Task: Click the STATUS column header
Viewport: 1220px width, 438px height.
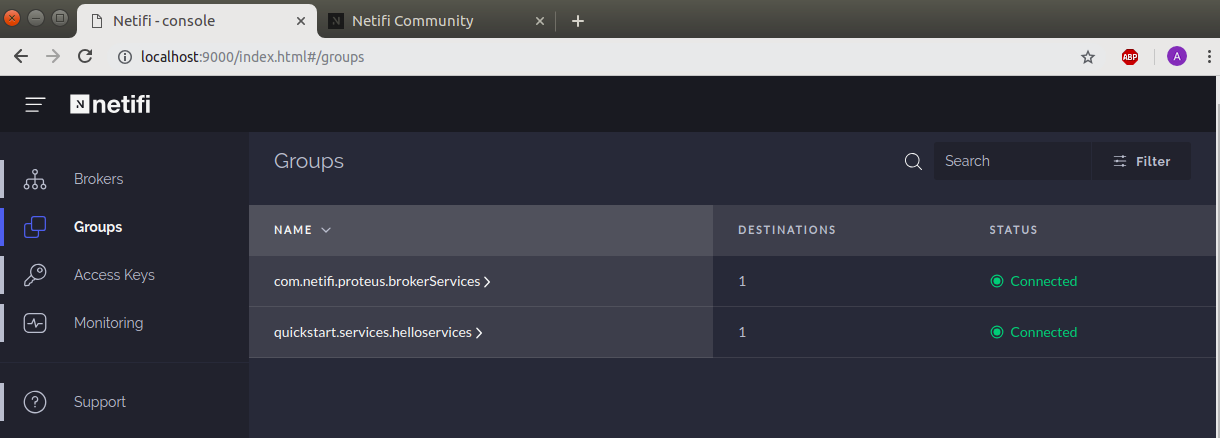Action: coord(1013,230)
